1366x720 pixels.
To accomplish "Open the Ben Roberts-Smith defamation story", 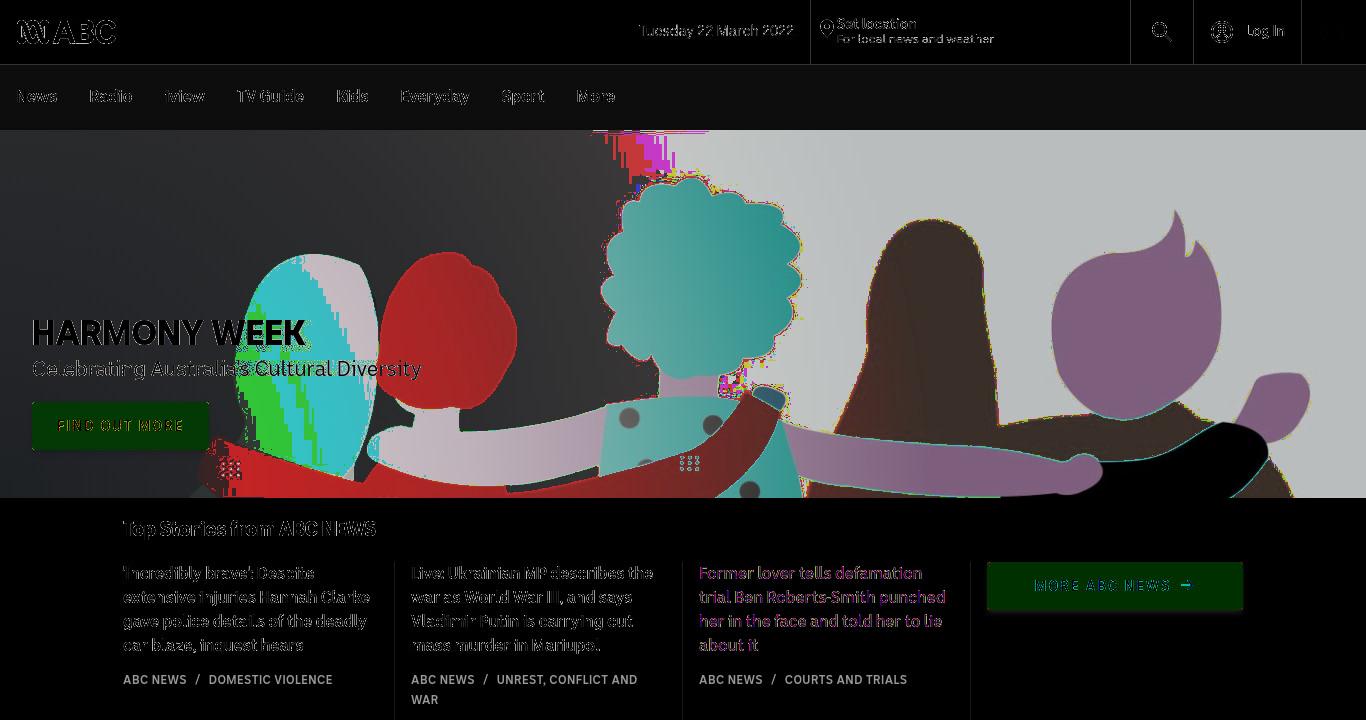I will tap(822, 609).
